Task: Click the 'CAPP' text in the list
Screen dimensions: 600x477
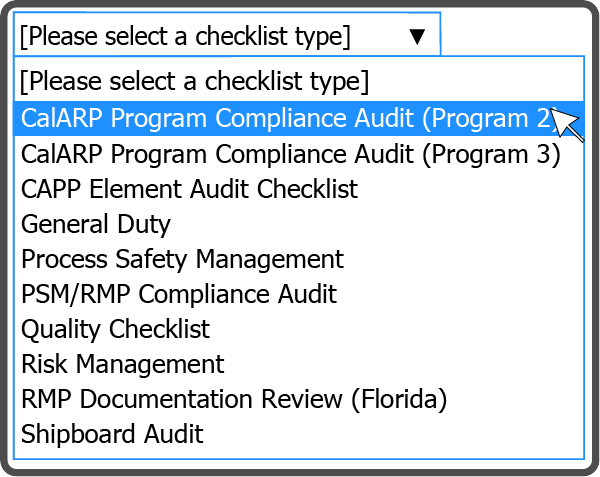Action: pos(51,189)
